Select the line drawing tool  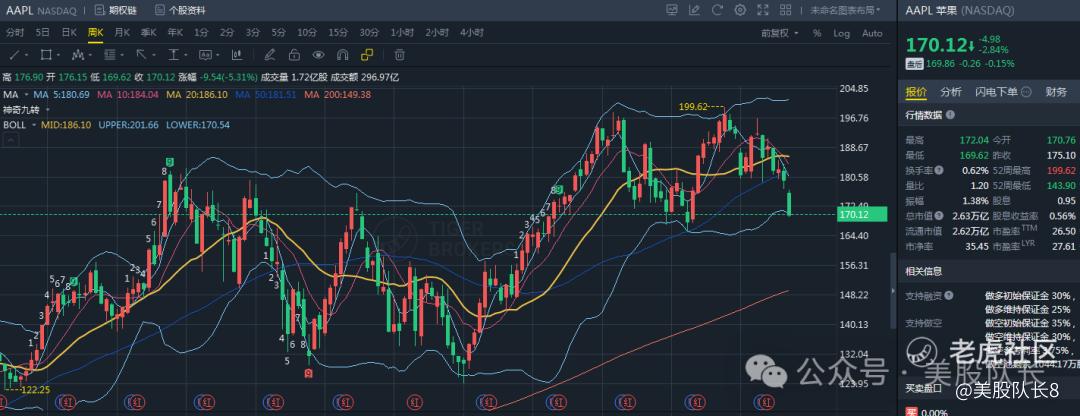[14, 54]
